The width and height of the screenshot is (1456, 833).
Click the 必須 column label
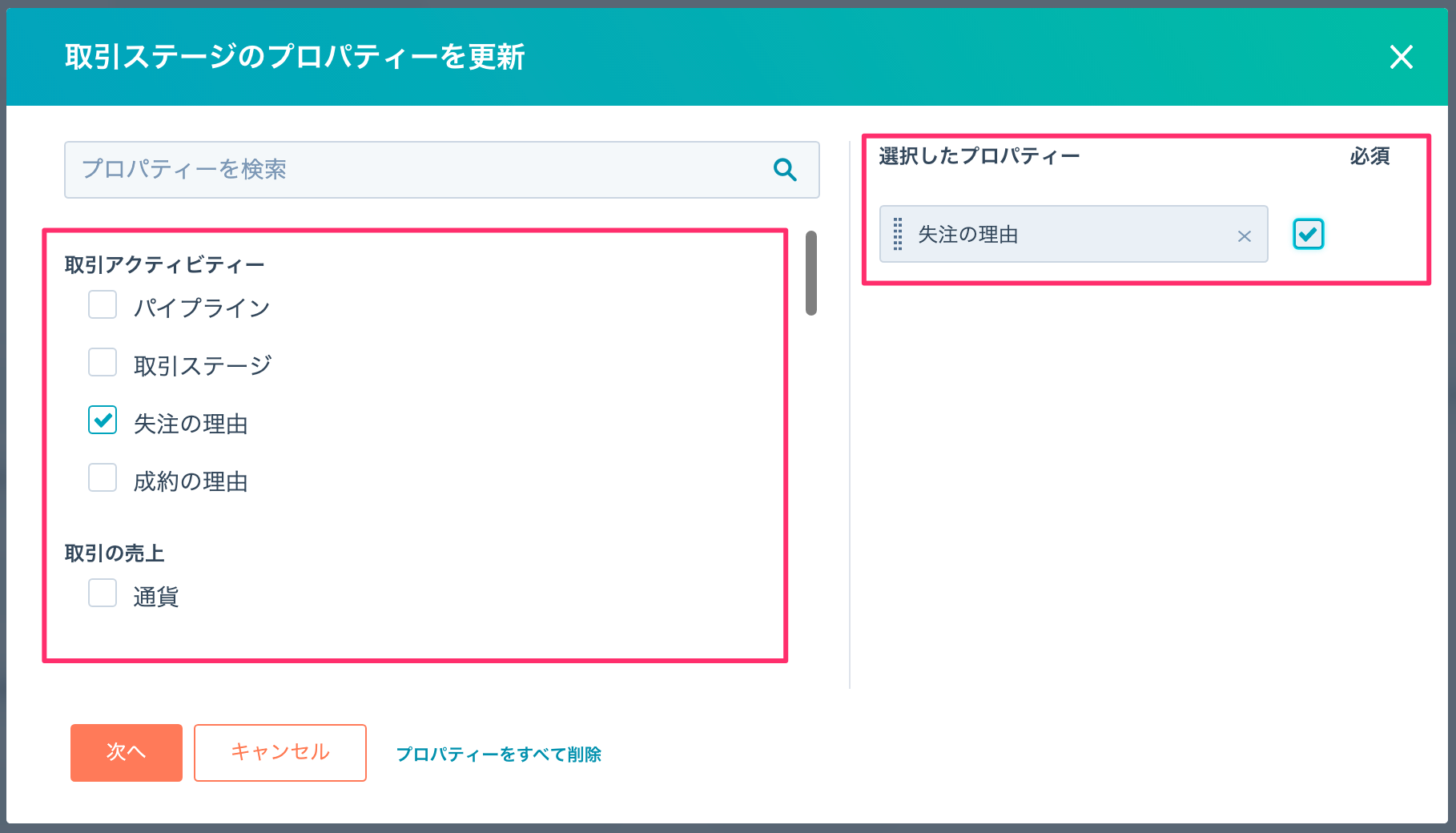coord(1370,155)
